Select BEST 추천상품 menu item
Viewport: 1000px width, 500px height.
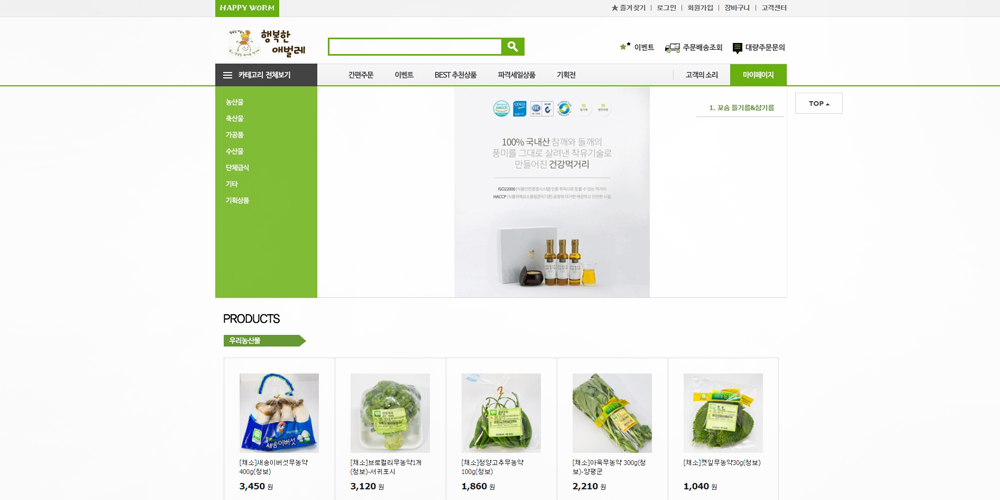[x=455, y=75]
